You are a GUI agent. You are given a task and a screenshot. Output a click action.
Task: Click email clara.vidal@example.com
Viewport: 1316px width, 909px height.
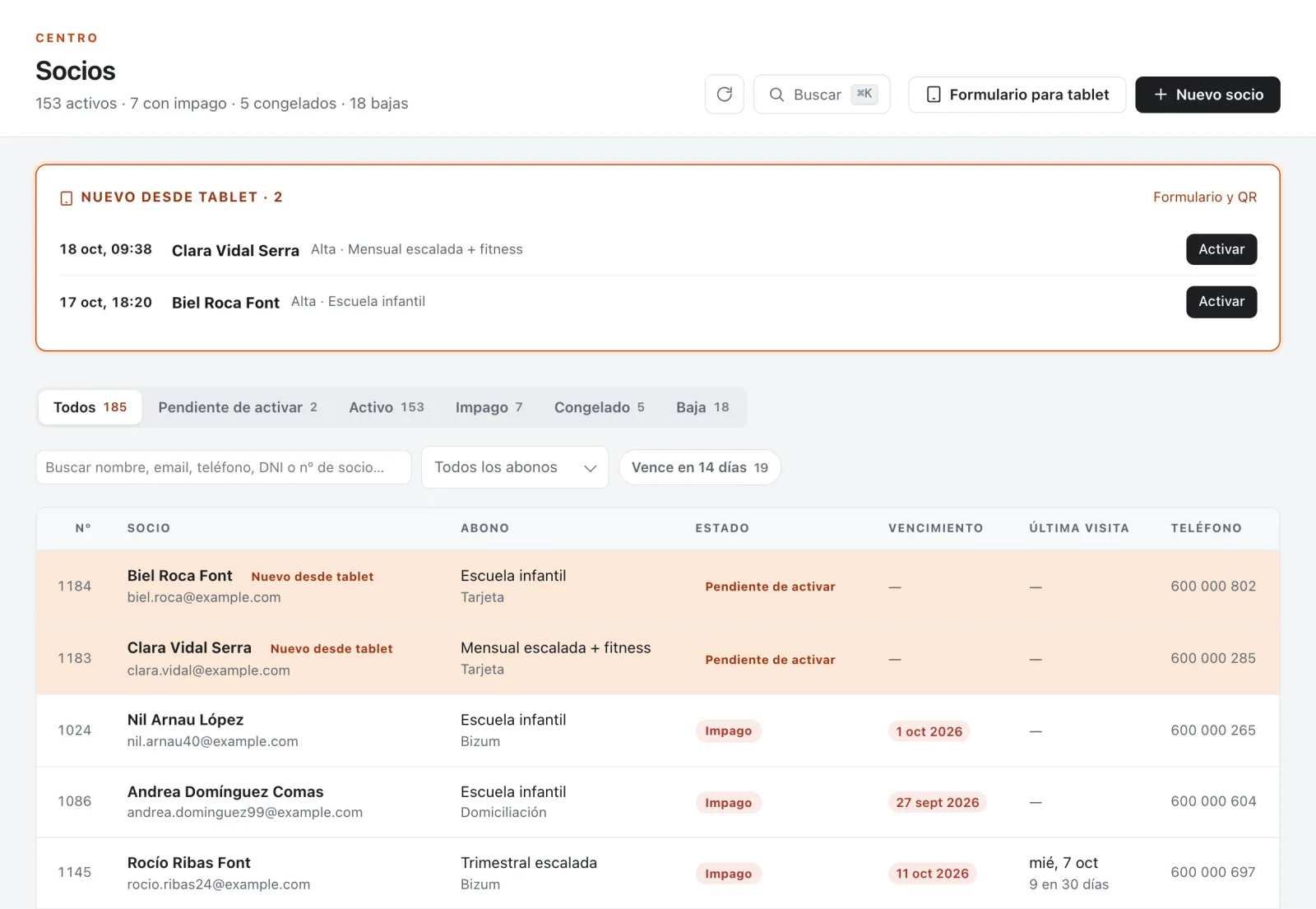[x=208, y=670]
